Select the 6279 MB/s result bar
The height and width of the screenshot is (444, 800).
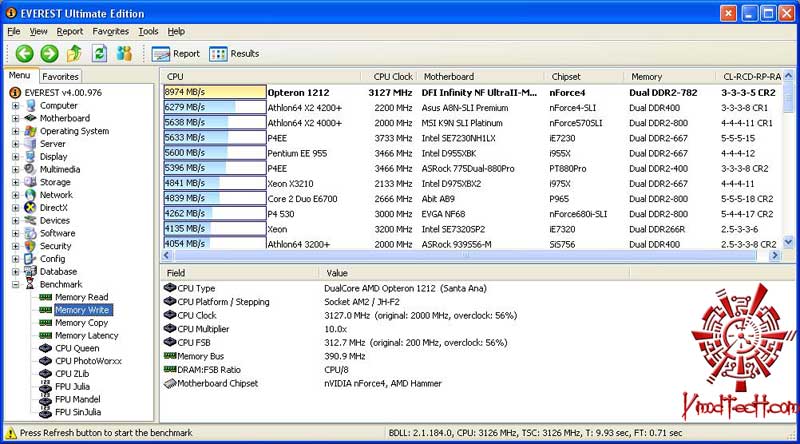coord(215,107)
